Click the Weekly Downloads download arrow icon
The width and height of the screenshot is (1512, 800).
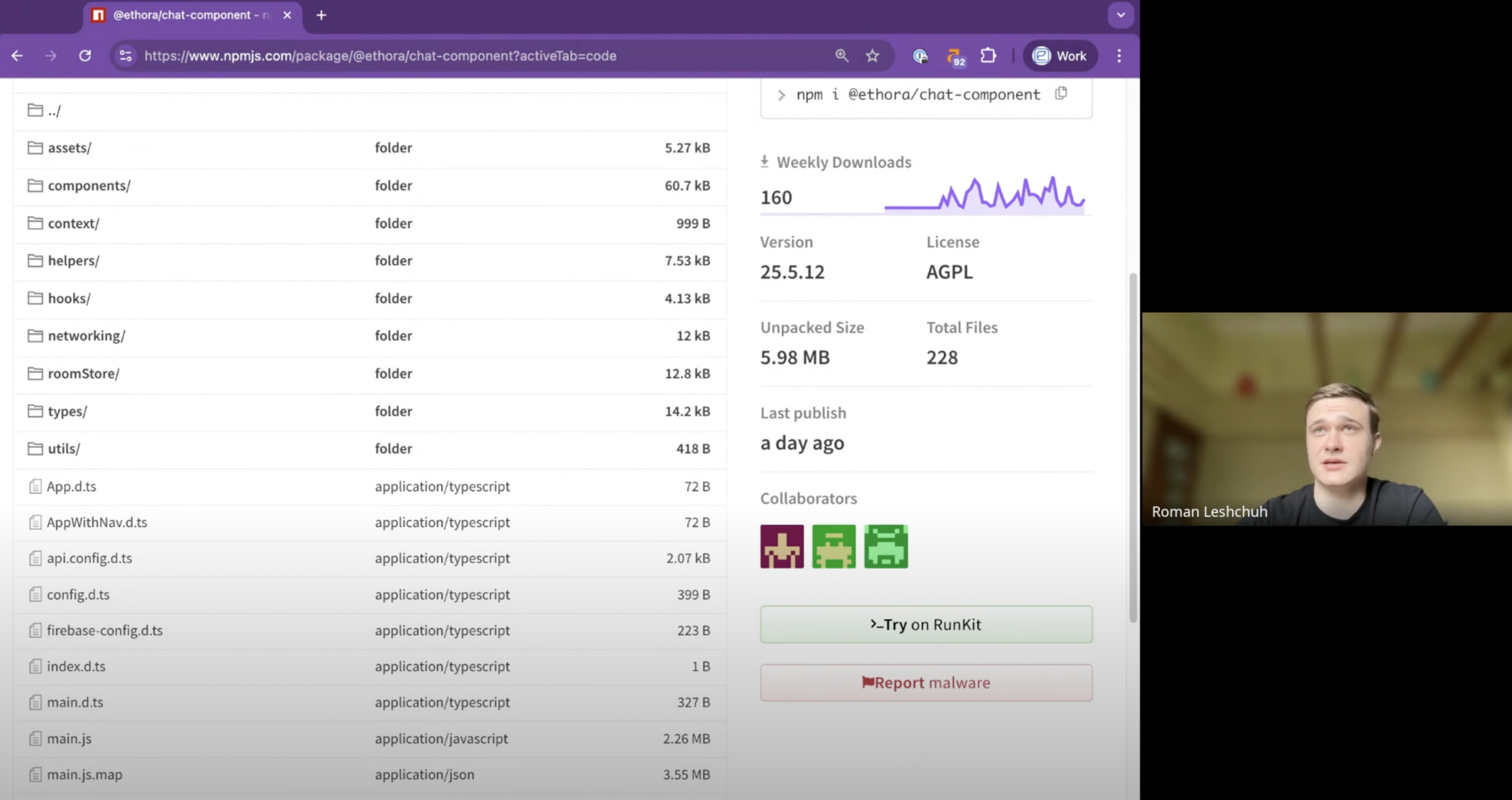(x=764, y=161)
